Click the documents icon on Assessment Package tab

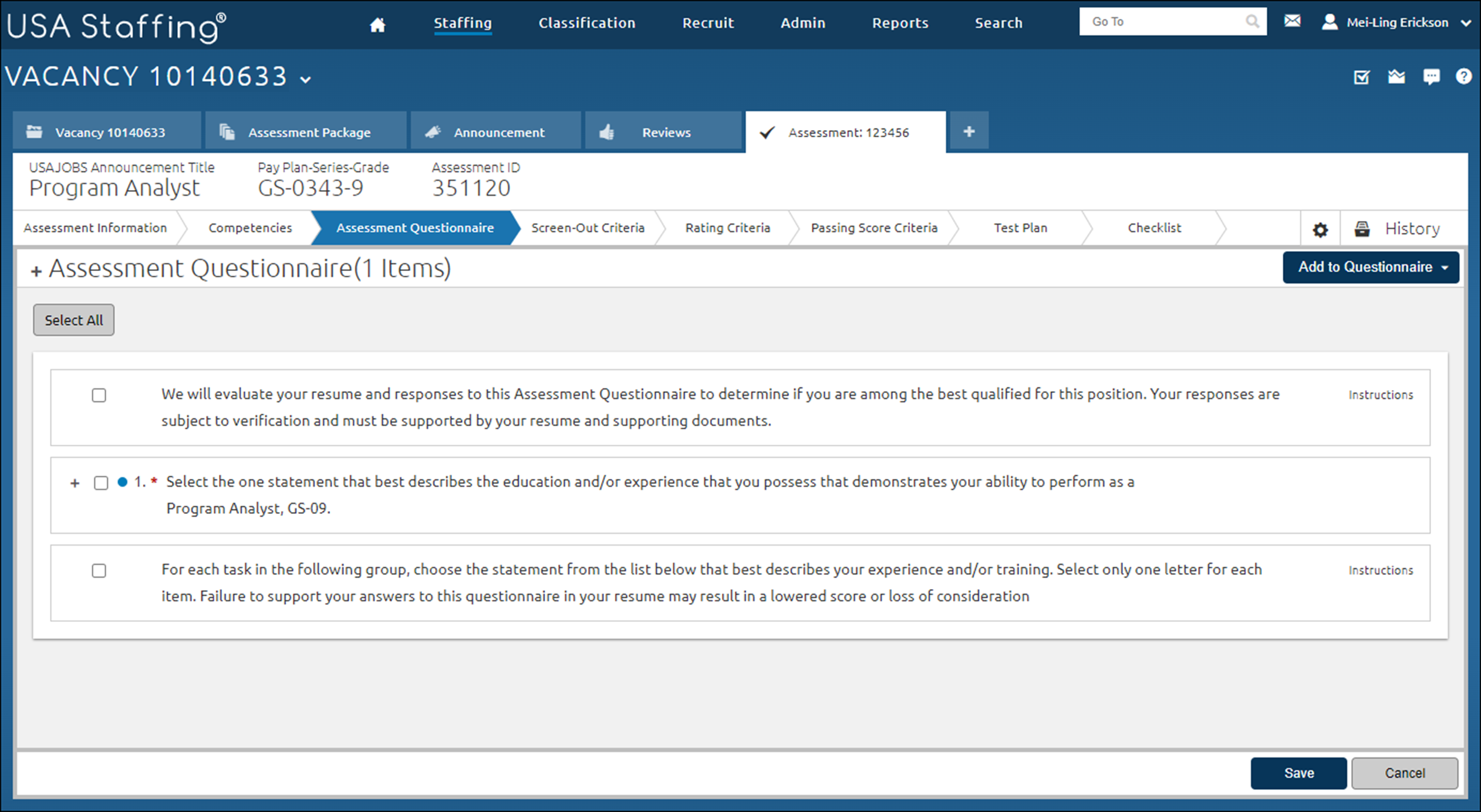pyautogui.click(x=227, y=132)
